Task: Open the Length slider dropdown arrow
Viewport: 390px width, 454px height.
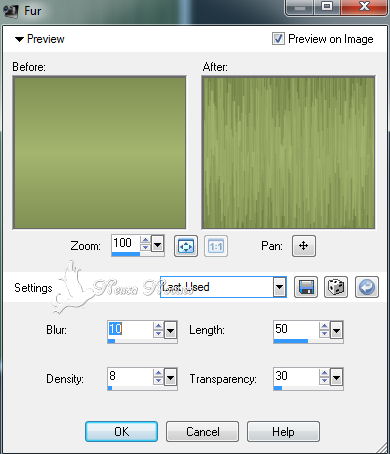Action: (336, 330)
